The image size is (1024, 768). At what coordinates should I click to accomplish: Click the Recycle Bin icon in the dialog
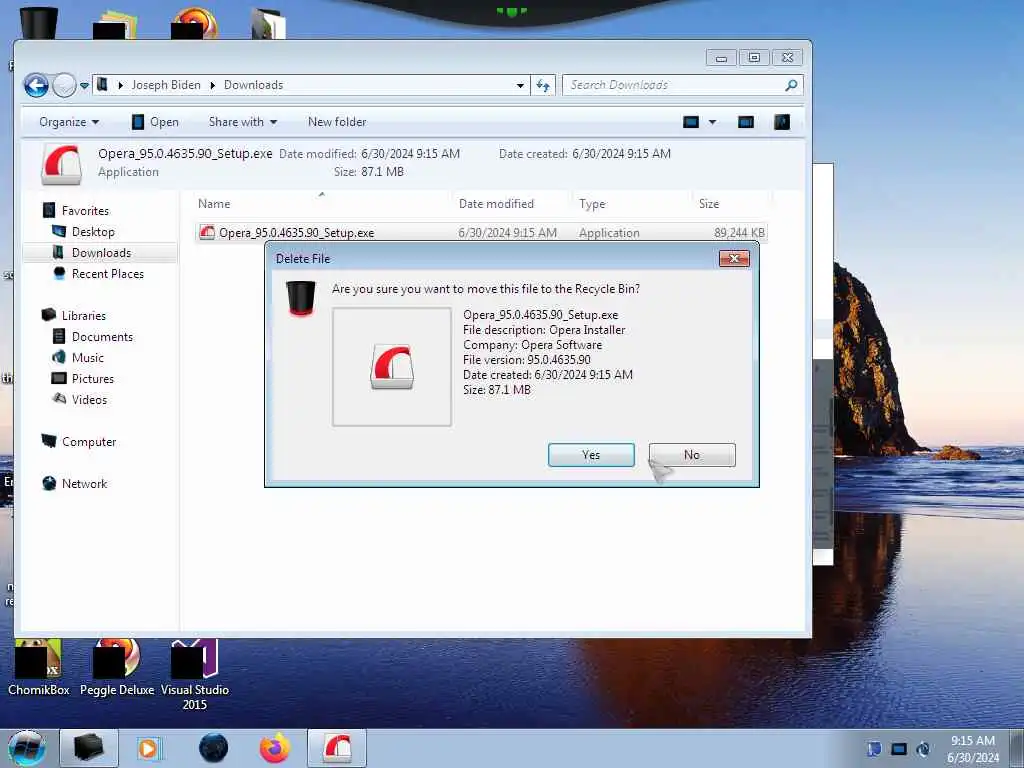[x=301, y=298]
